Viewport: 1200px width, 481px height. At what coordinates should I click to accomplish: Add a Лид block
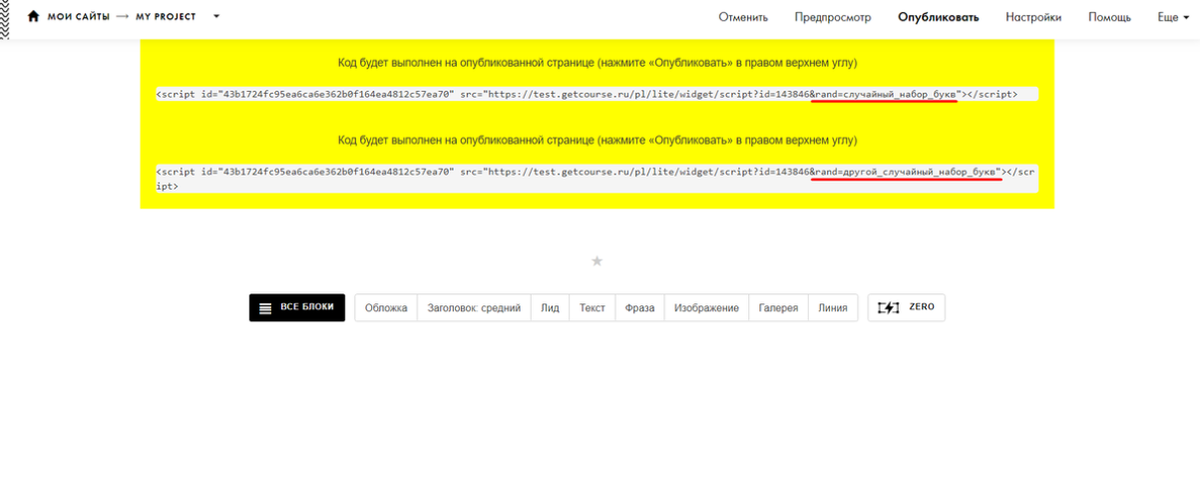[550, 308]
